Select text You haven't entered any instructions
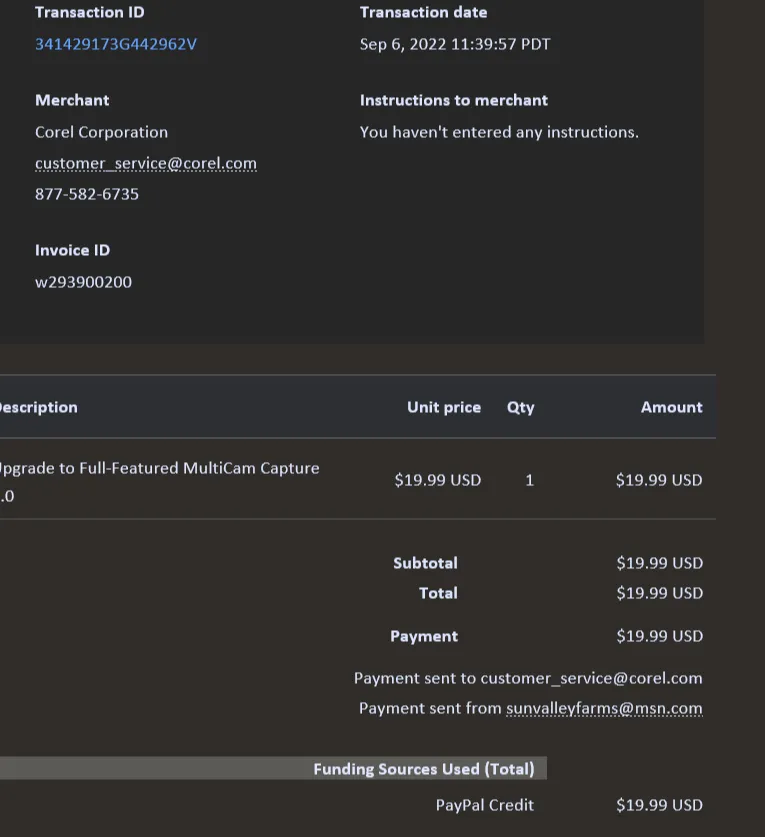The width and height of the screenshot is (765, 837). coord(499,132)
